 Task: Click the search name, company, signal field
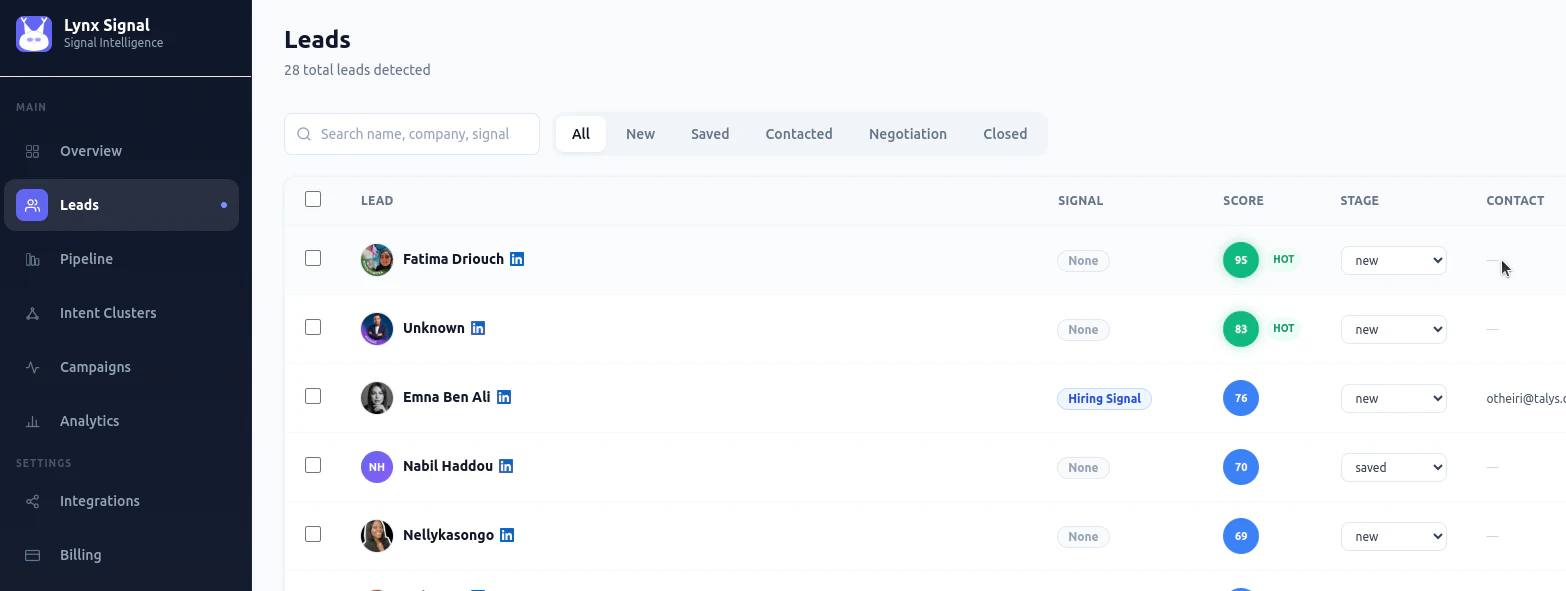[x=412, y=134]
